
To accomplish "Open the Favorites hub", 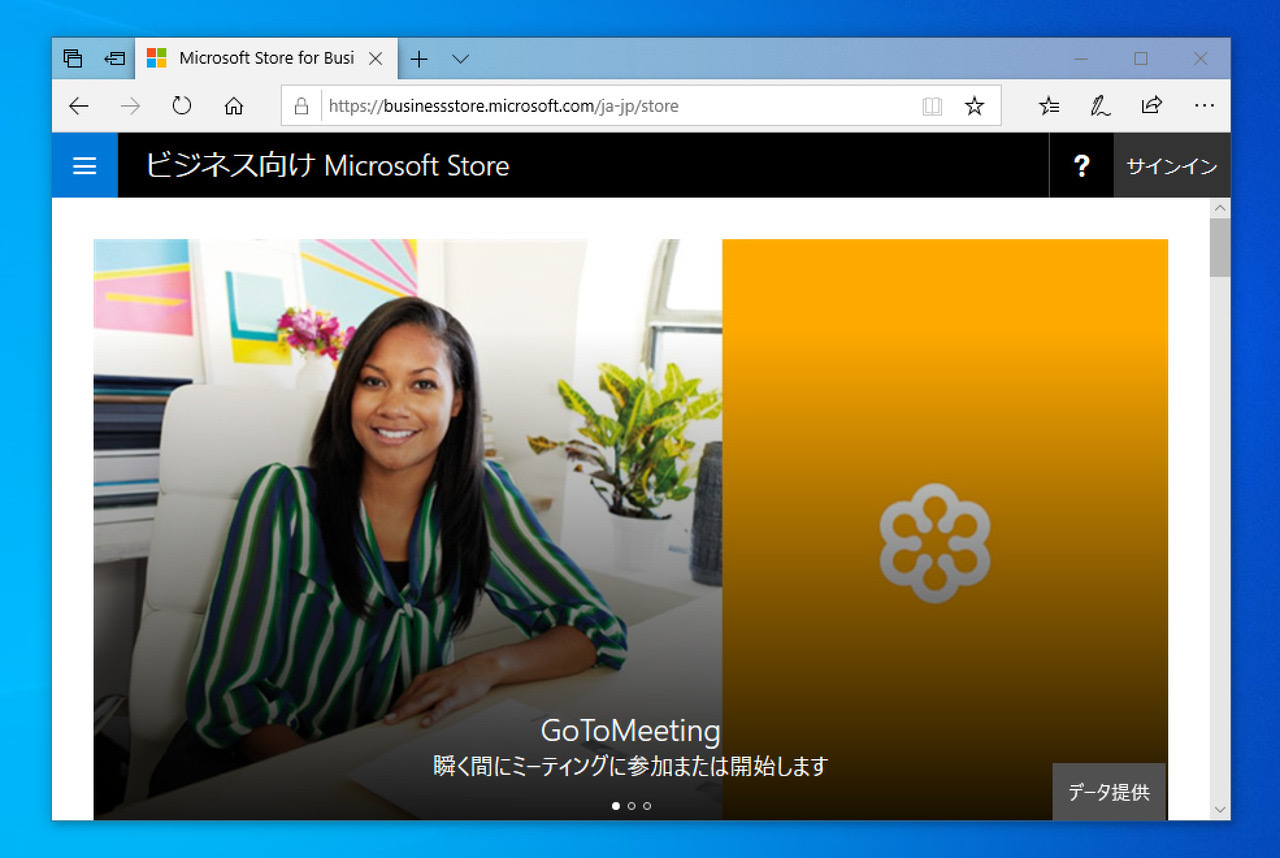I will pos(1049,106).
